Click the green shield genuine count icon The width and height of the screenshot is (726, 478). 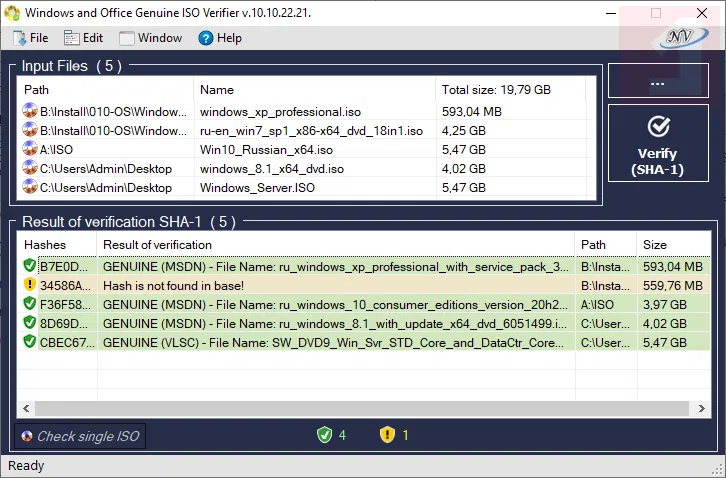point(325,435)
